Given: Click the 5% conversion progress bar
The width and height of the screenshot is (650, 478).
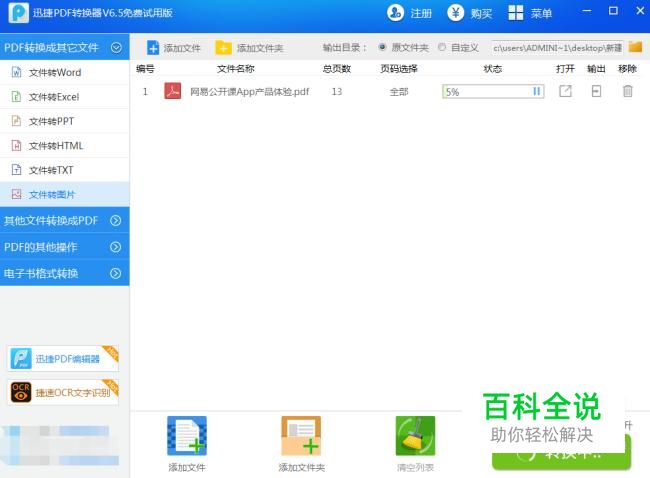Looking at the screenshot, I should click(x=493, y=92).
